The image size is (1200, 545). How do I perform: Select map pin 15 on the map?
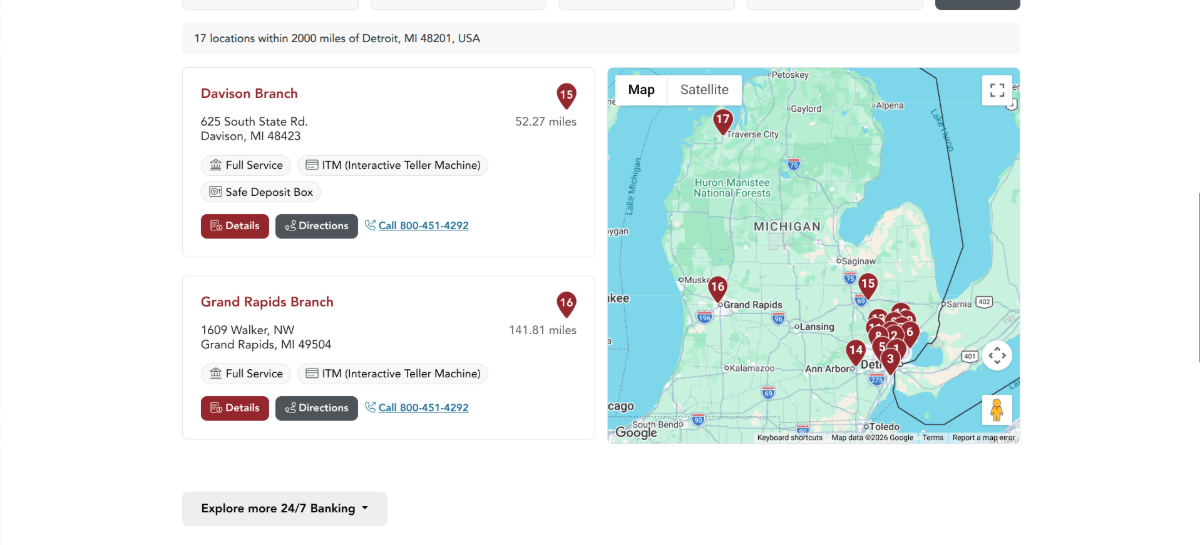(868, 286)
